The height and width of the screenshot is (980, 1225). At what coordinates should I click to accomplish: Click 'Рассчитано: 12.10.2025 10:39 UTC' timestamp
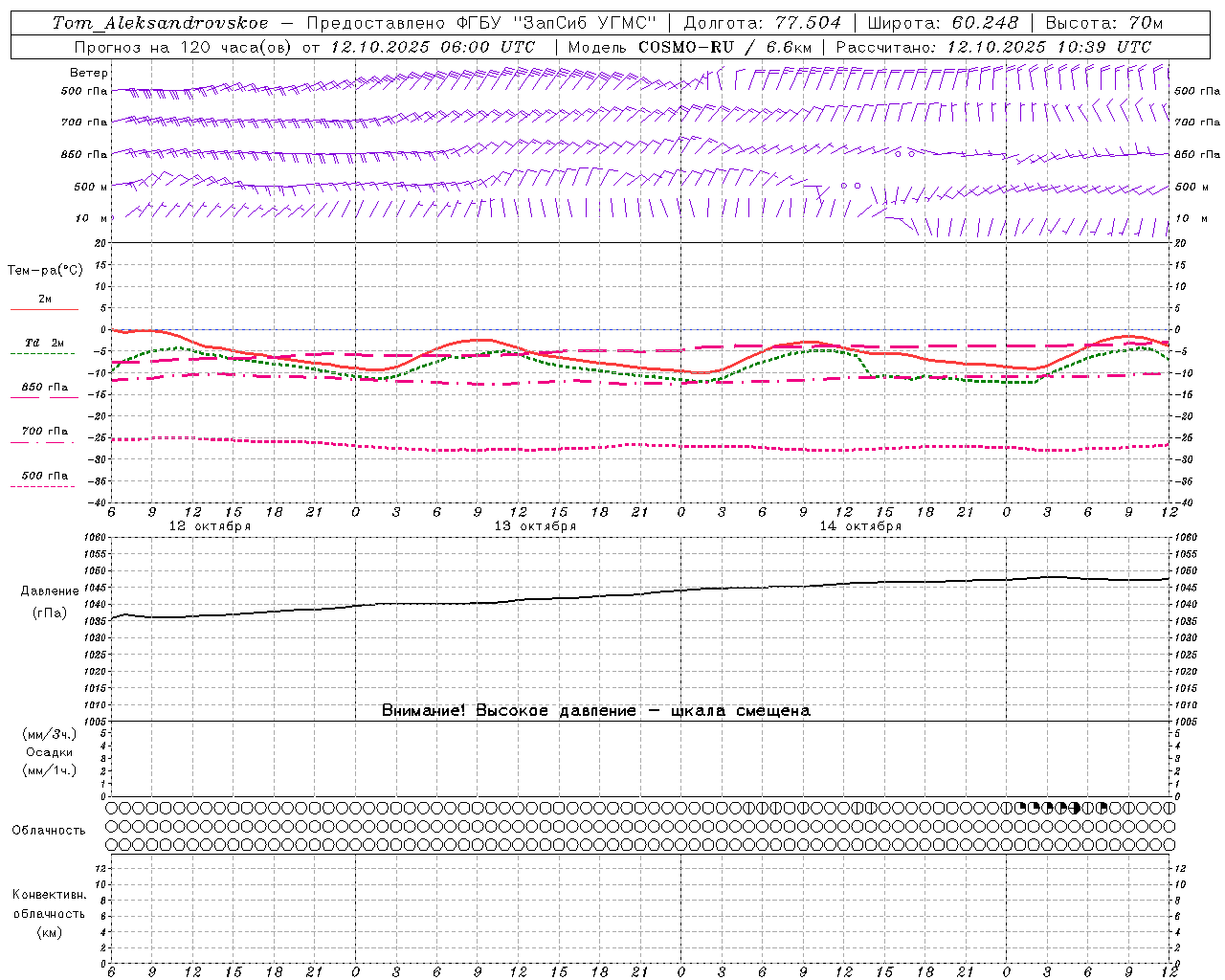click(x=993, y=47)
